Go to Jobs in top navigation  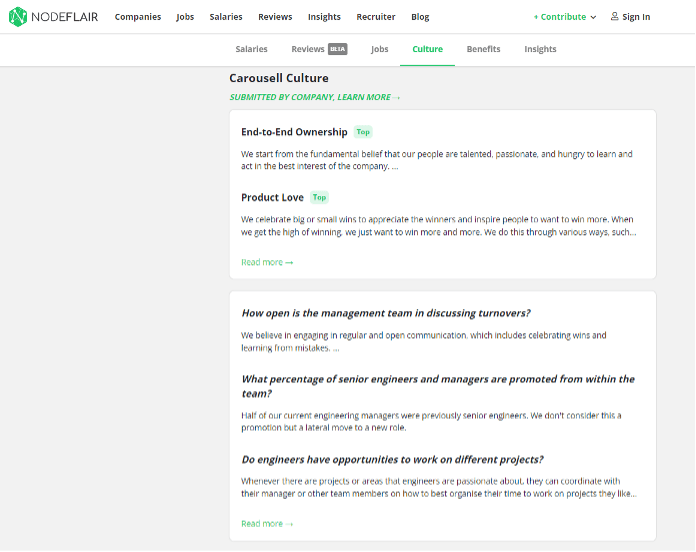(x=185, y=17)
